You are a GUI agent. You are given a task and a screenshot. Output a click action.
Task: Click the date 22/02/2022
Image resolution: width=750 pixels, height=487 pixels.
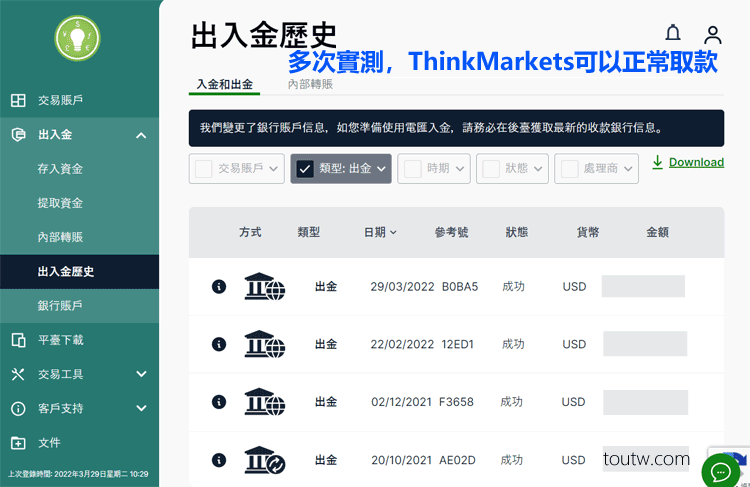tap(402, 344)
